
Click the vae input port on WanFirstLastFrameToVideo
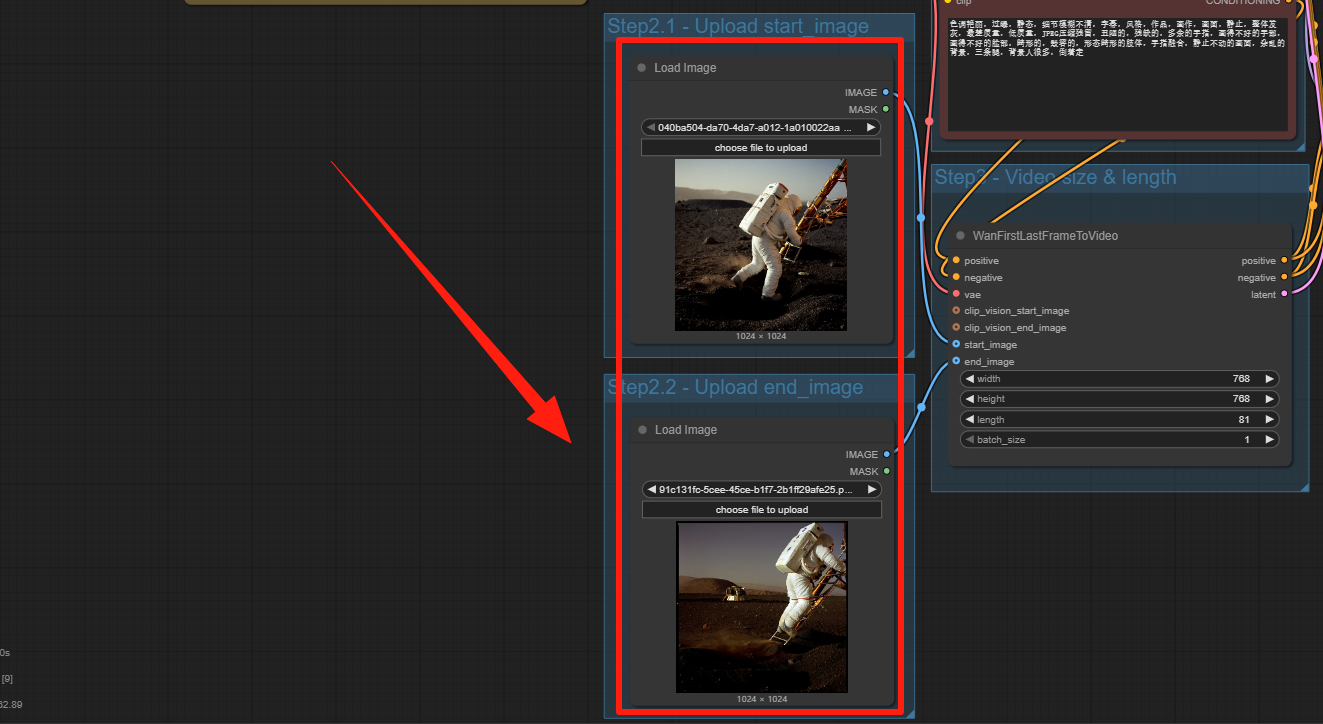956,294
